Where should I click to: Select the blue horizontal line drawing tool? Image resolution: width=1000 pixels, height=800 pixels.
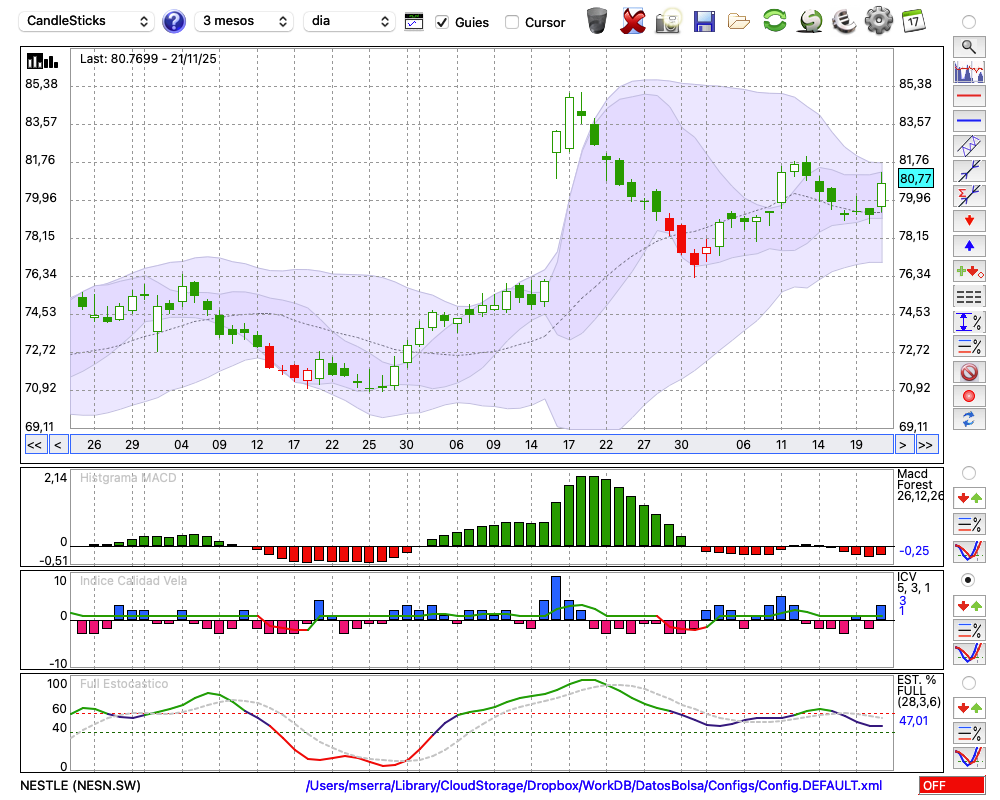tap(968, 121)
